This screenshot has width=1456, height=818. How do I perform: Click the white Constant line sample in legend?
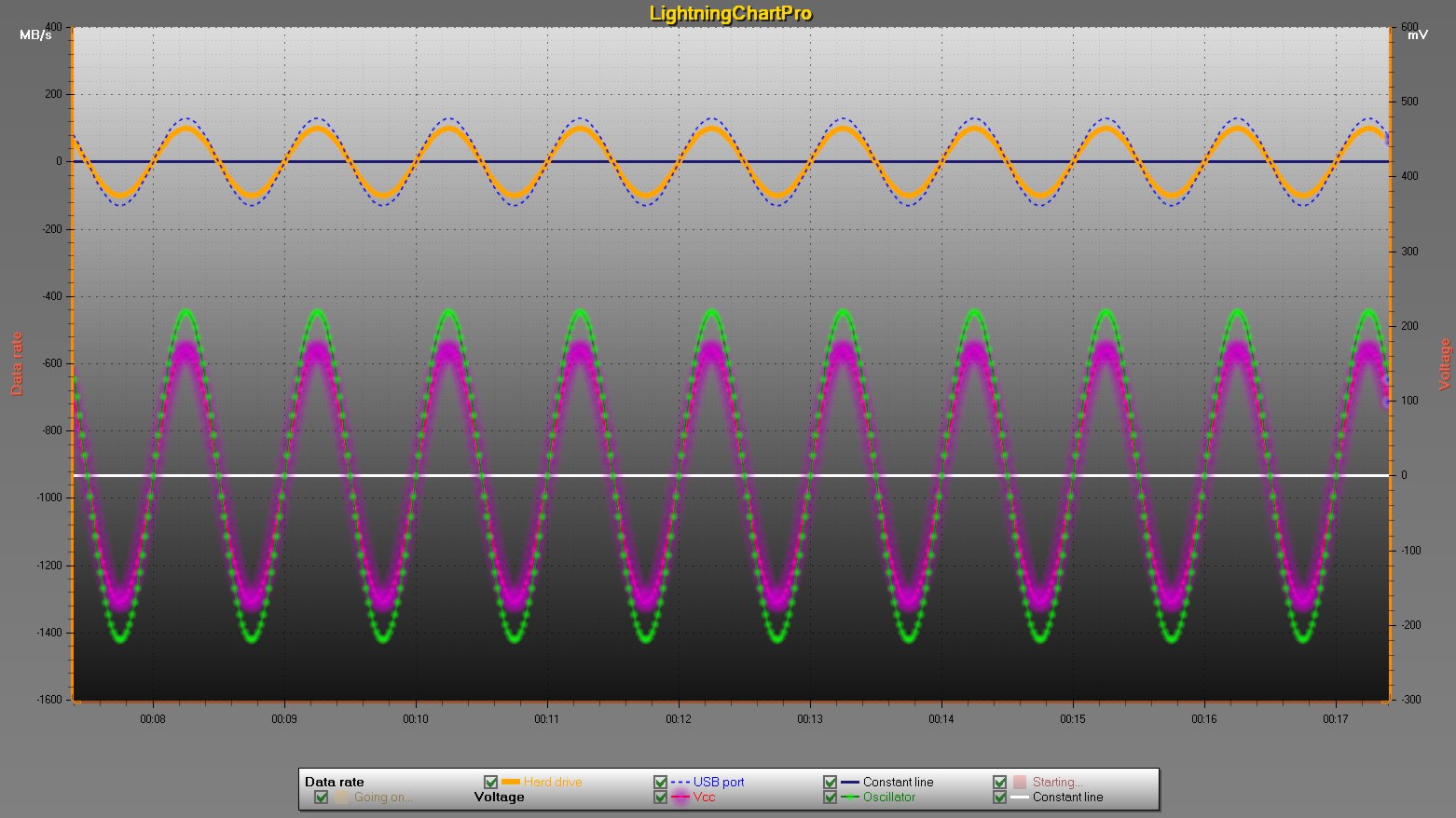(x=1020, y=797)
